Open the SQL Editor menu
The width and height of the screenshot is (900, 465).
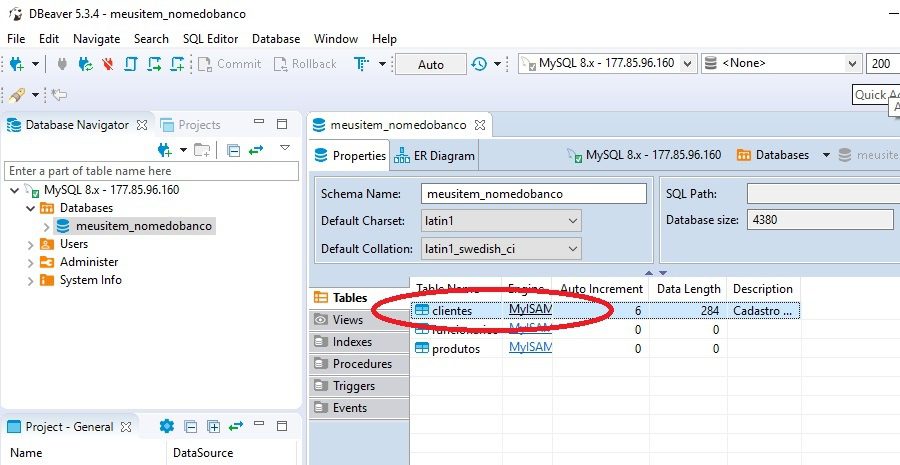pyautogui.click(x=210, y=39)
